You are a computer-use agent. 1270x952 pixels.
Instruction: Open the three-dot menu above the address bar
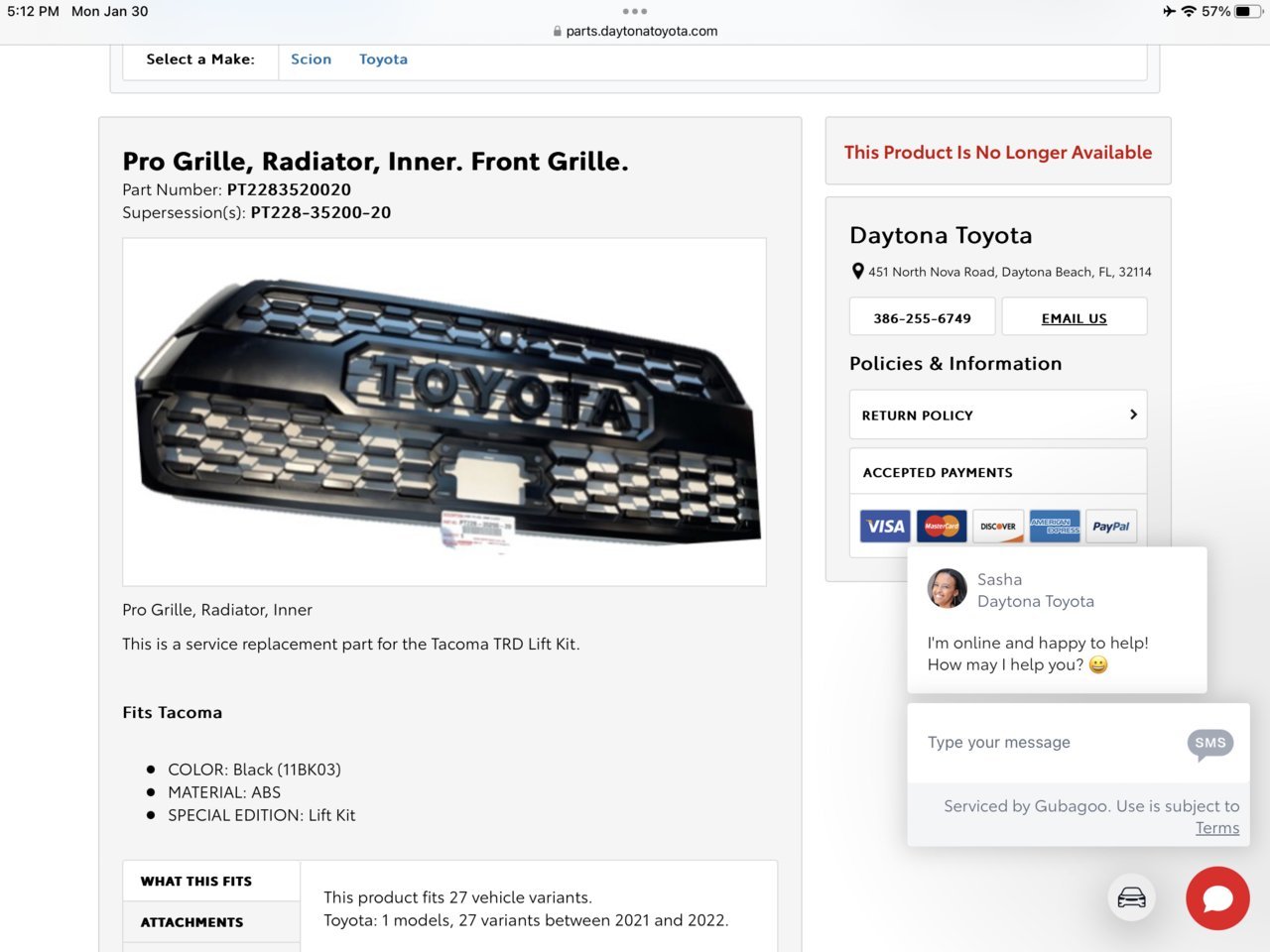[635, 12]
